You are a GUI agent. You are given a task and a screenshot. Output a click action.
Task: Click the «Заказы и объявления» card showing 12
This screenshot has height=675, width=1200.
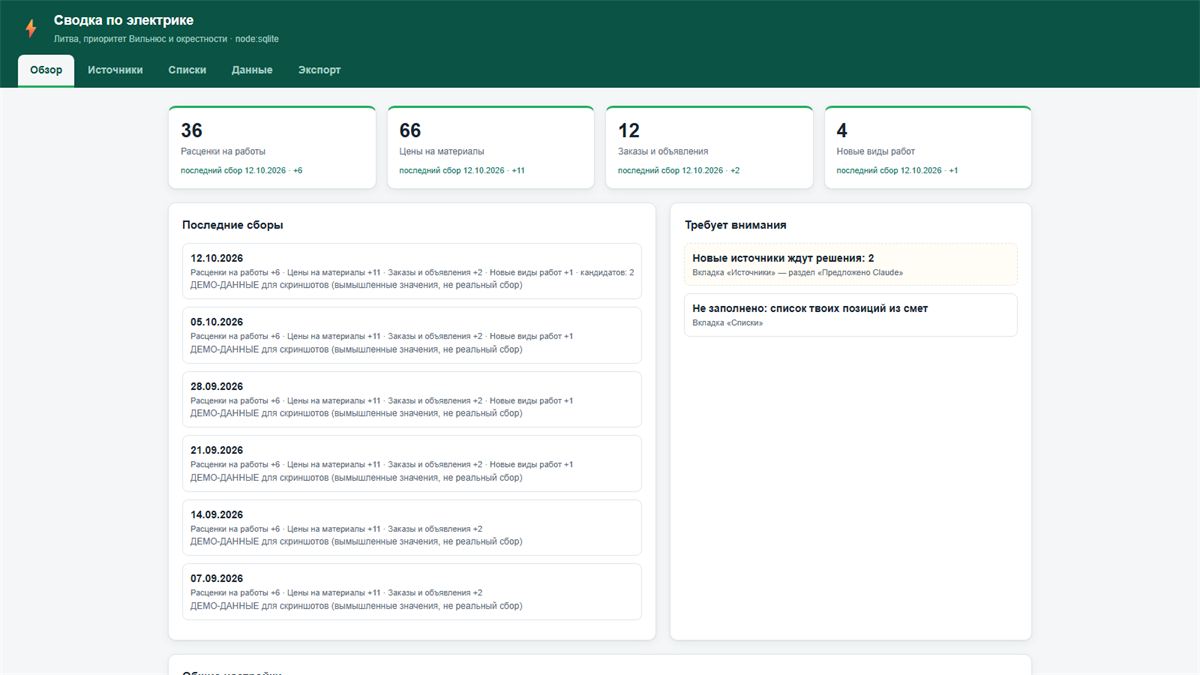[709, 147]
